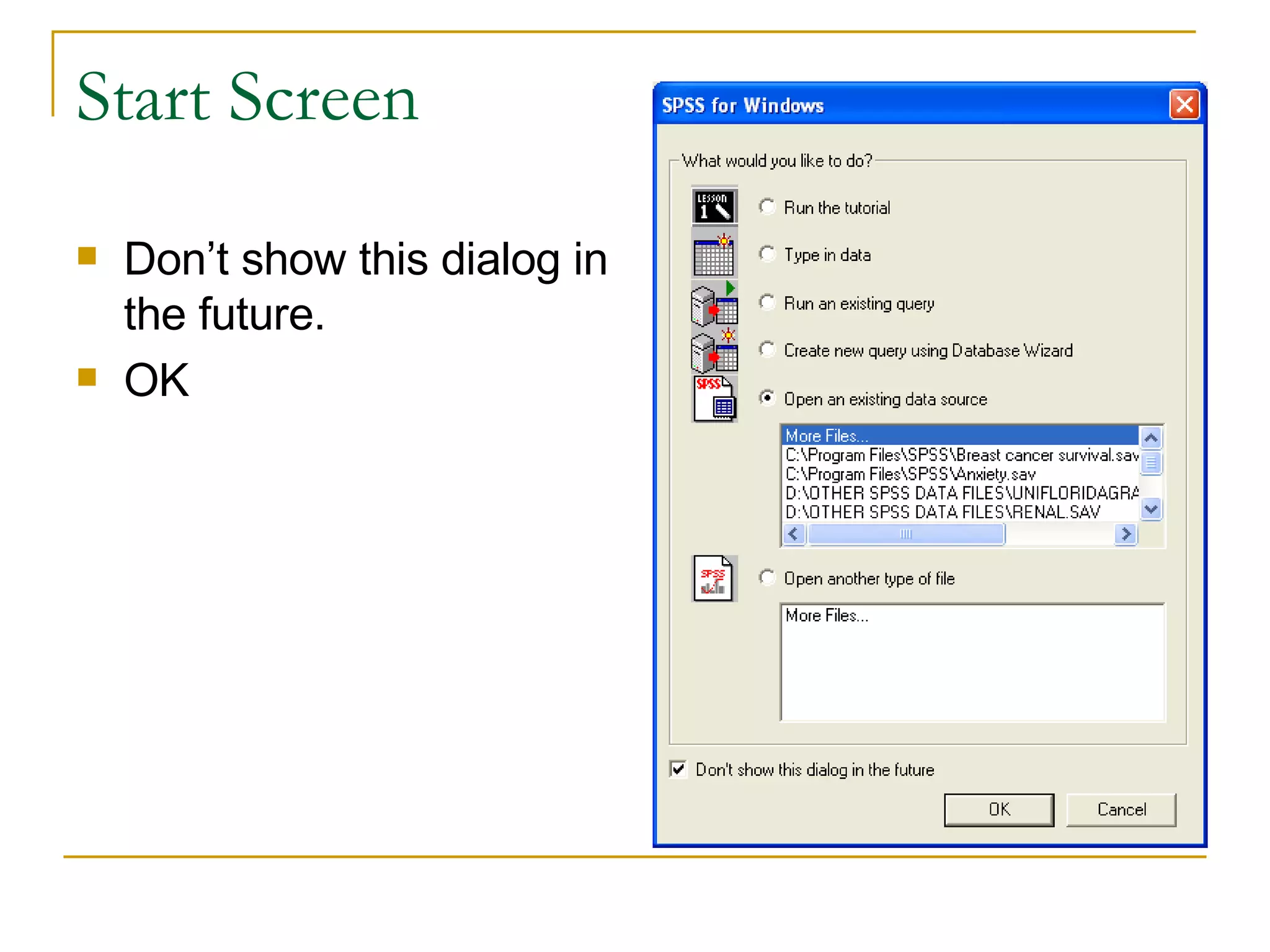The width and height of the screenshot is (1270, 952).
Task: Click the Type in data grid icon
Action: [x=714, y=254]
